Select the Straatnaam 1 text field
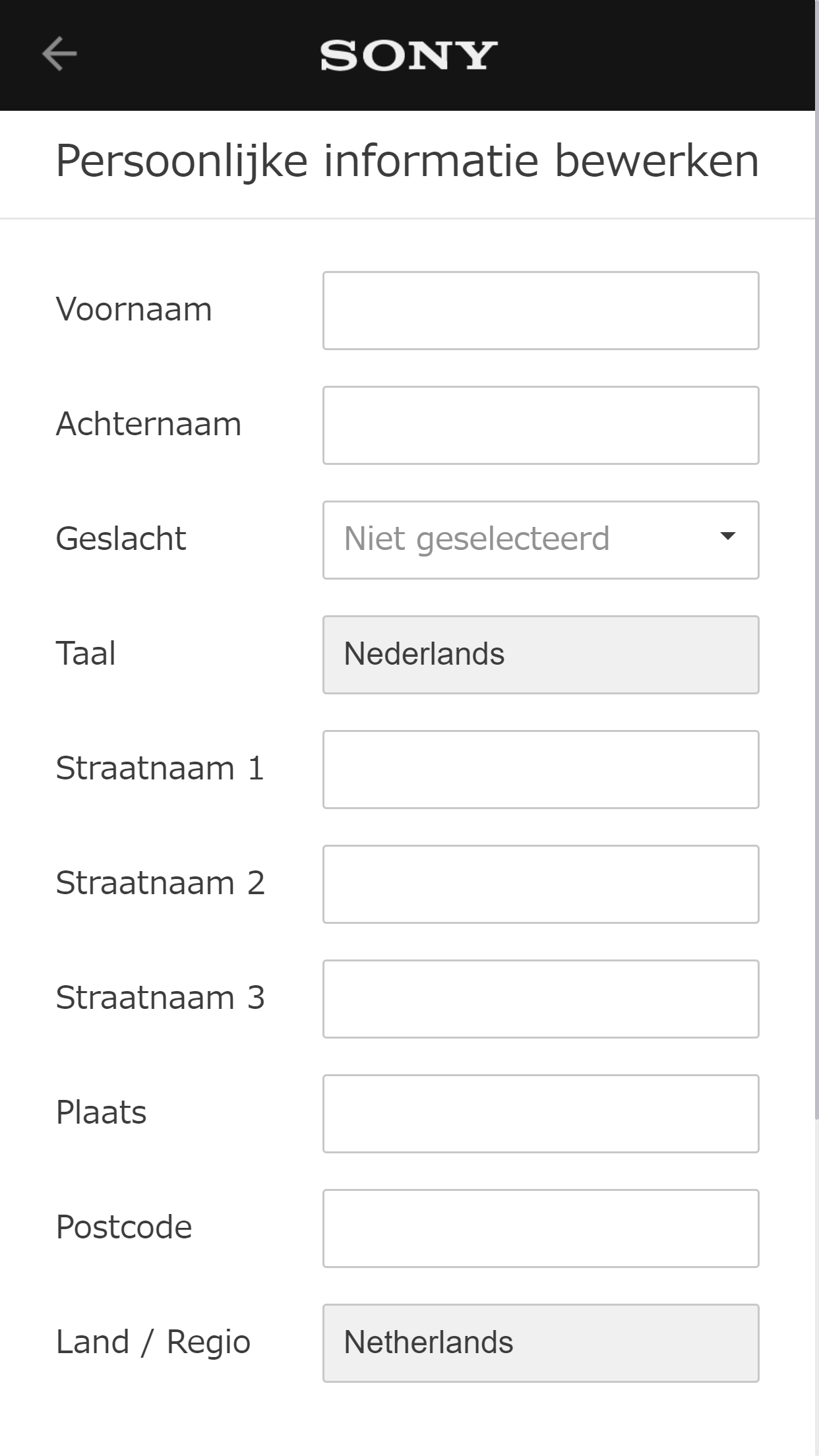Screen dimensions: 819x1456 point(541,769)
